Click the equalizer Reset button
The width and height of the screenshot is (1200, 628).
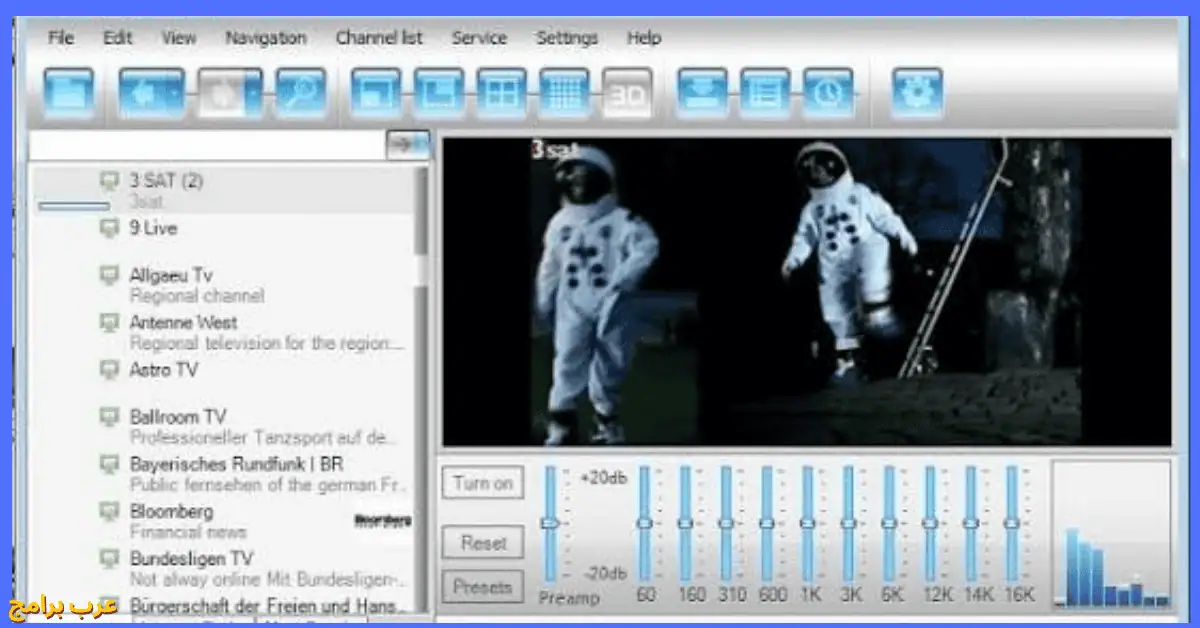(483, 543)
